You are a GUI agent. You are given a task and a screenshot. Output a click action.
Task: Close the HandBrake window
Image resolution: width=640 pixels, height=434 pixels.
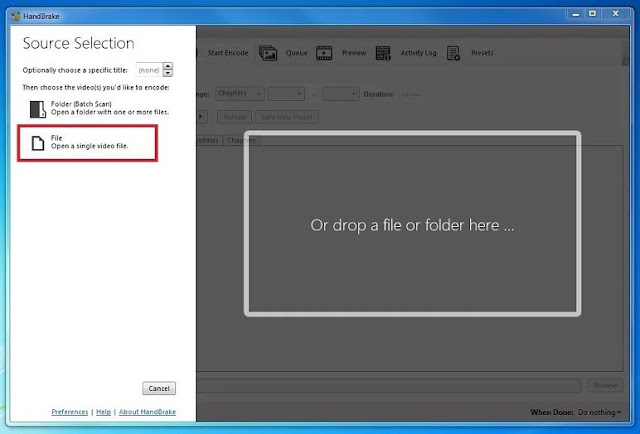pyautogui.click(x=616, y=14)
